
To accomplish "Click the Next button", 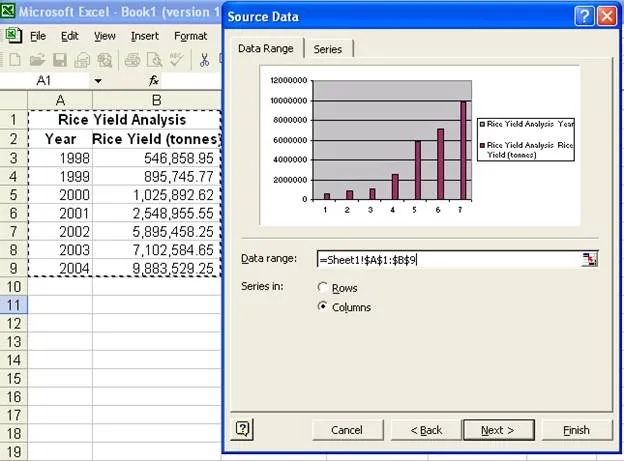I will (x=498, y=430).
